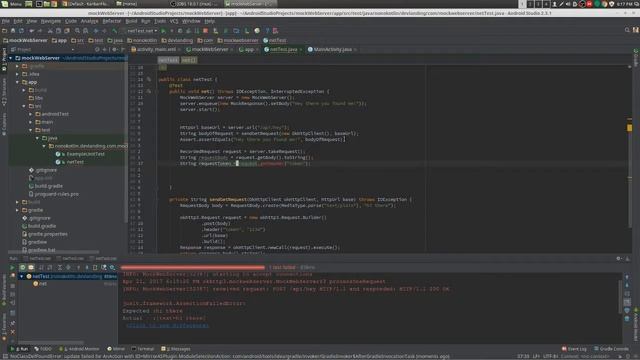Open the Analyze menu

tap(89, 21)
